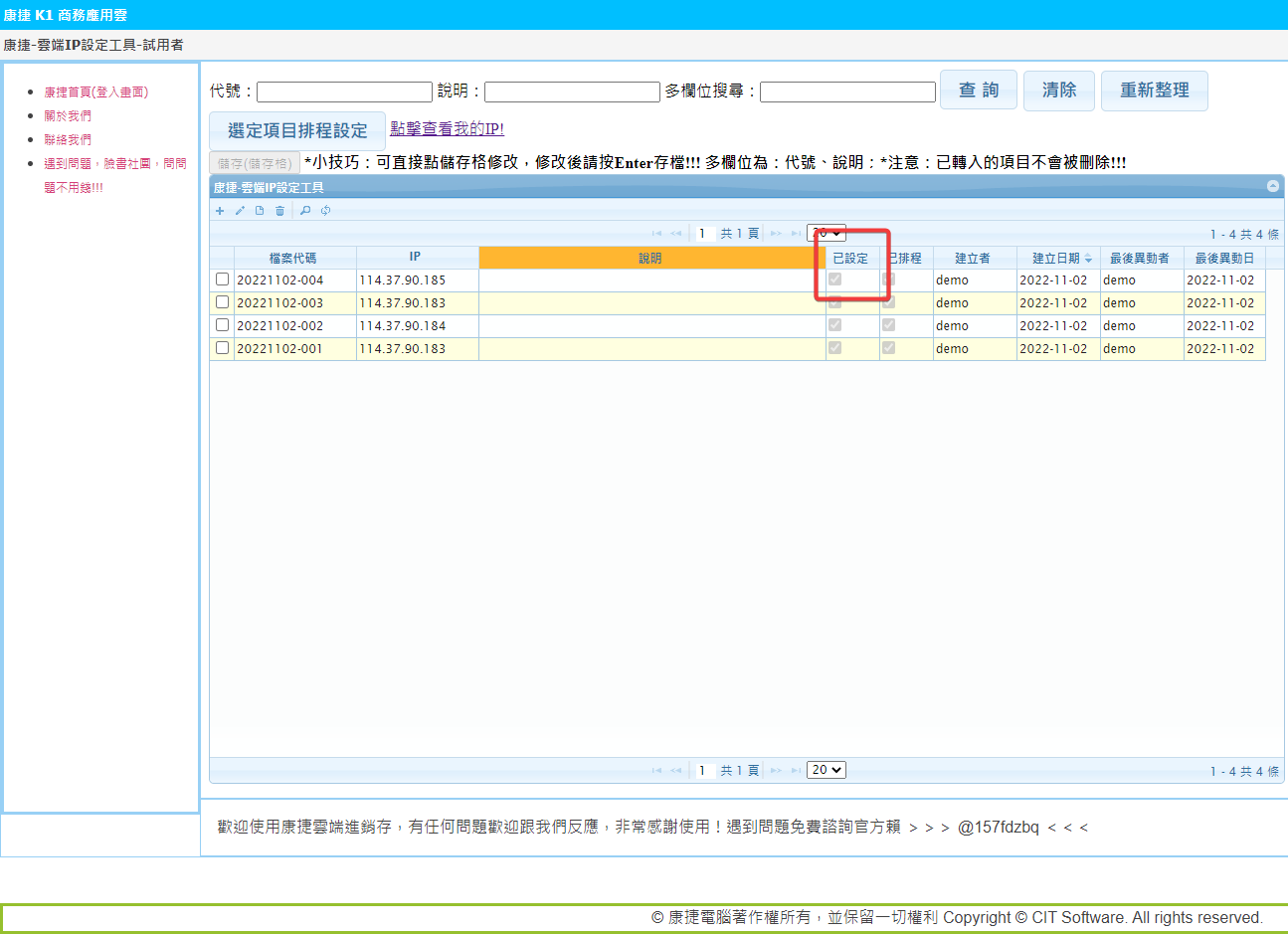
Task: Open the top pager page-size dropdown
Action: pos(827,233)
